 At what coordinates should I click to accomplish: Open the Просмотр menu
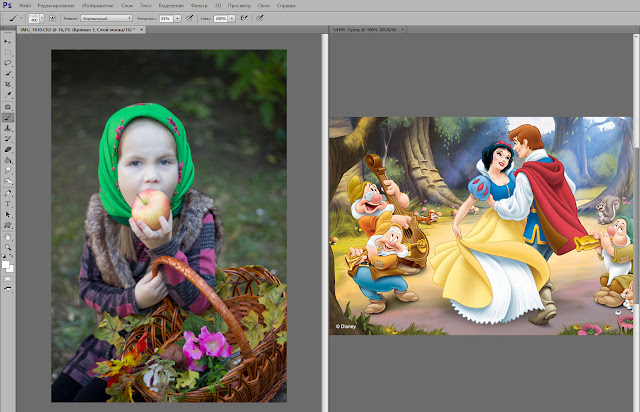click(x=239, y=6)
